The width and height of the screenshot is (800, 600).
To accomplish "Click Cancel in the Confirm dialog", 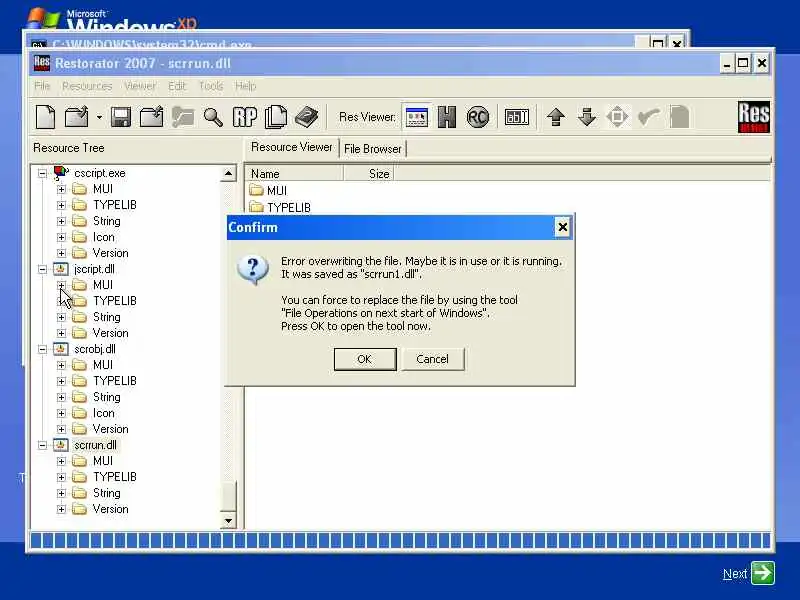I will tap(432, 359).
